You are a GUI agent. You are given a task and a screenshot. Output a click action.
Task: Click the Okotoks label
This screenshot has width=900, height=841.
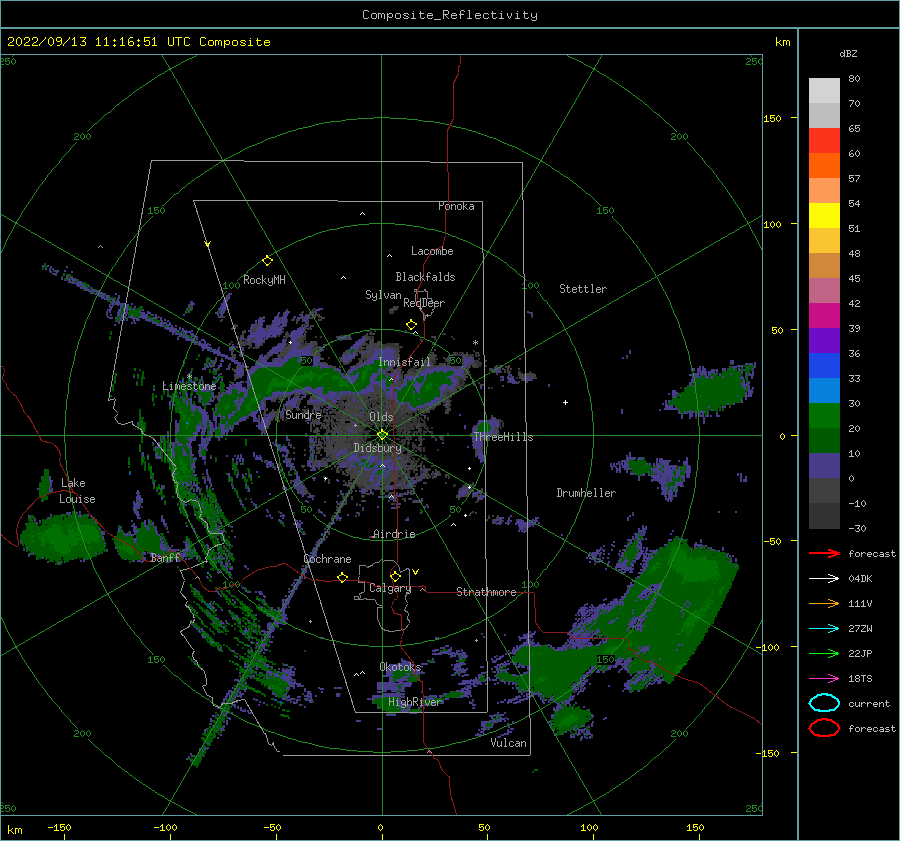pyautogui.click(x=401, y=667)
